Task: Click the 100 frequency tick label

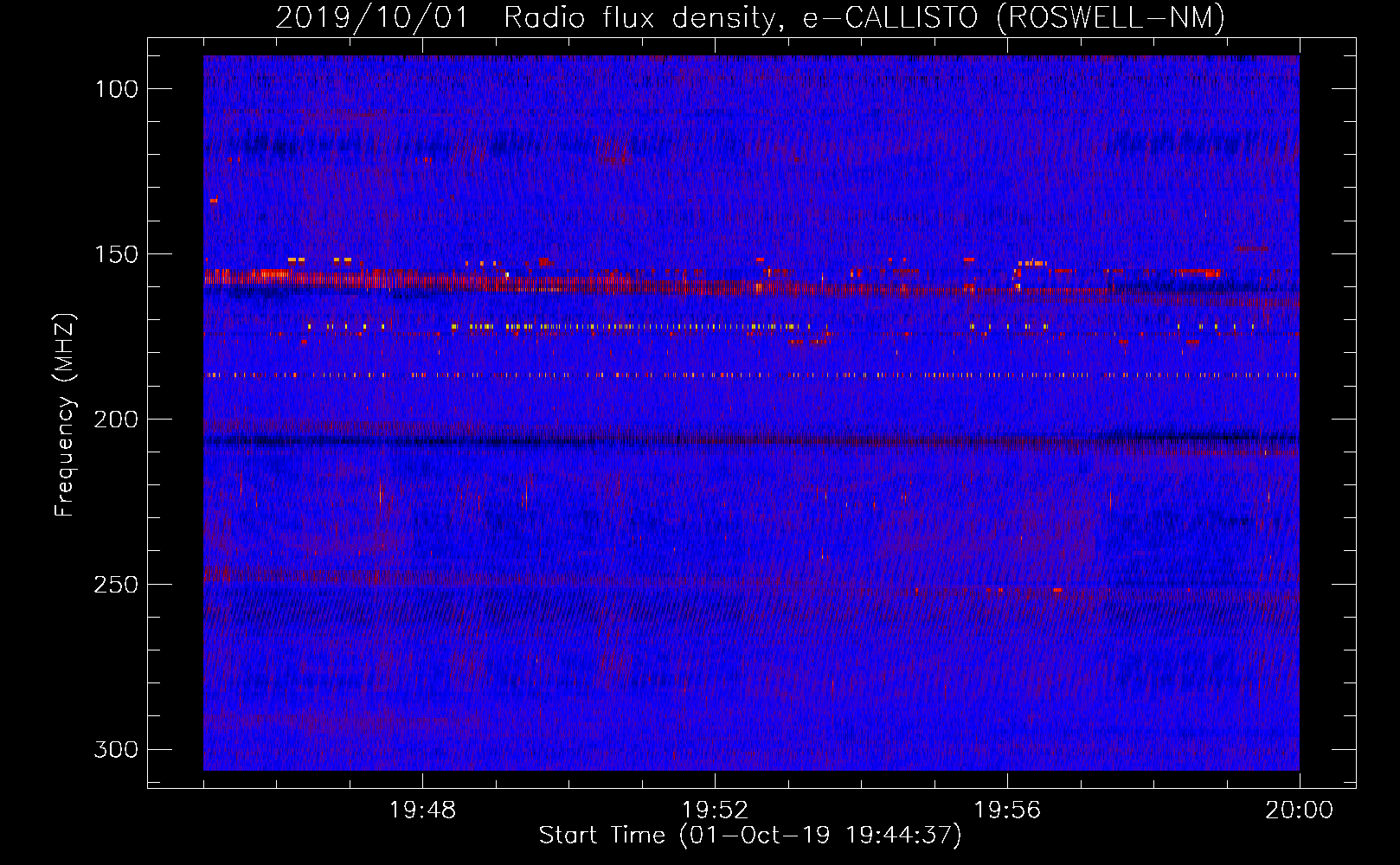Action: pyautogui.click(x=116, y=89)
